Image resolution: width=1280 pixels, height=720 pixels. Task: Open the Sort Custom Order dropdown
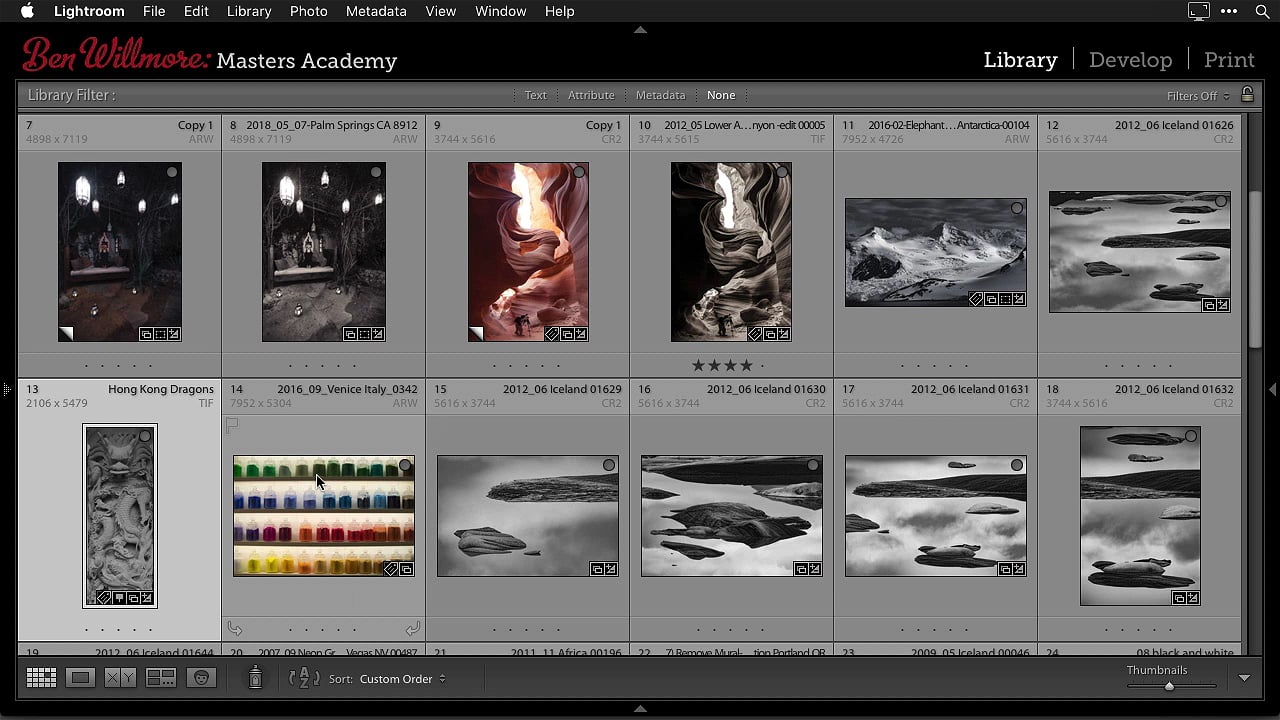click(x=402, y=679)
